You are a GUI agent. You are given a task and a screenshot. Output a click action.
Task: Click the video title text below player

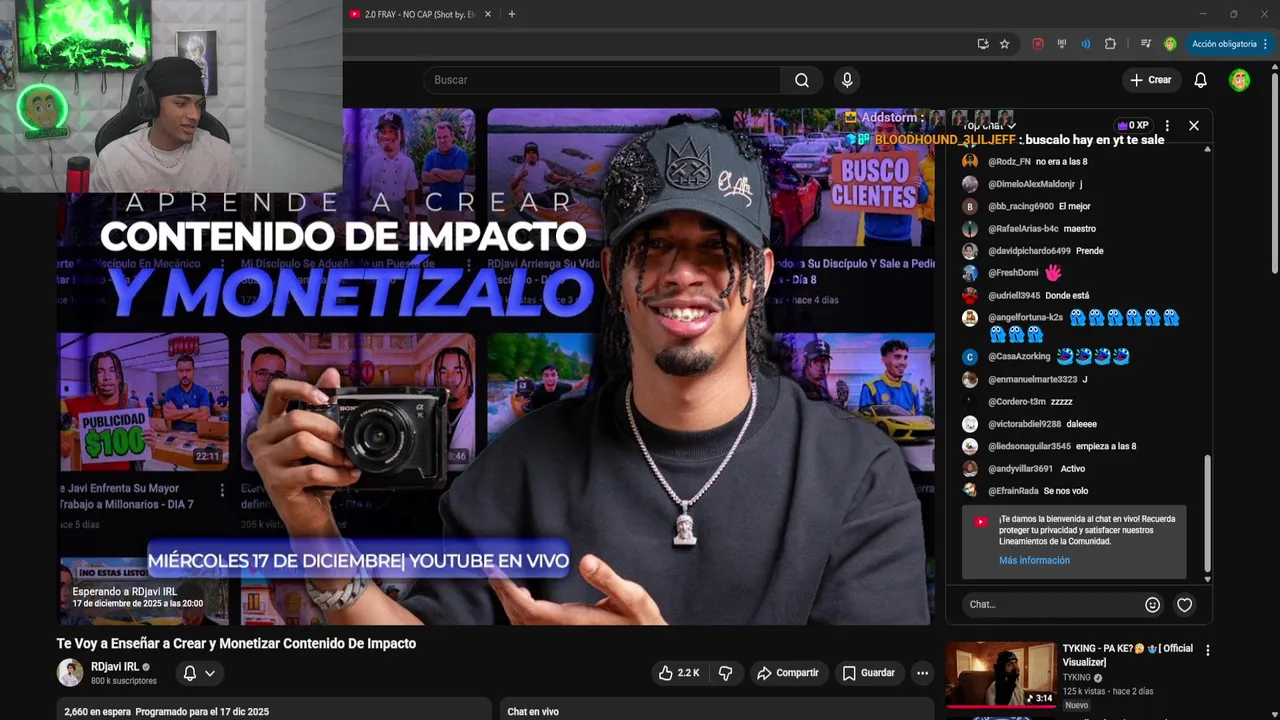[x=236, y=643]
